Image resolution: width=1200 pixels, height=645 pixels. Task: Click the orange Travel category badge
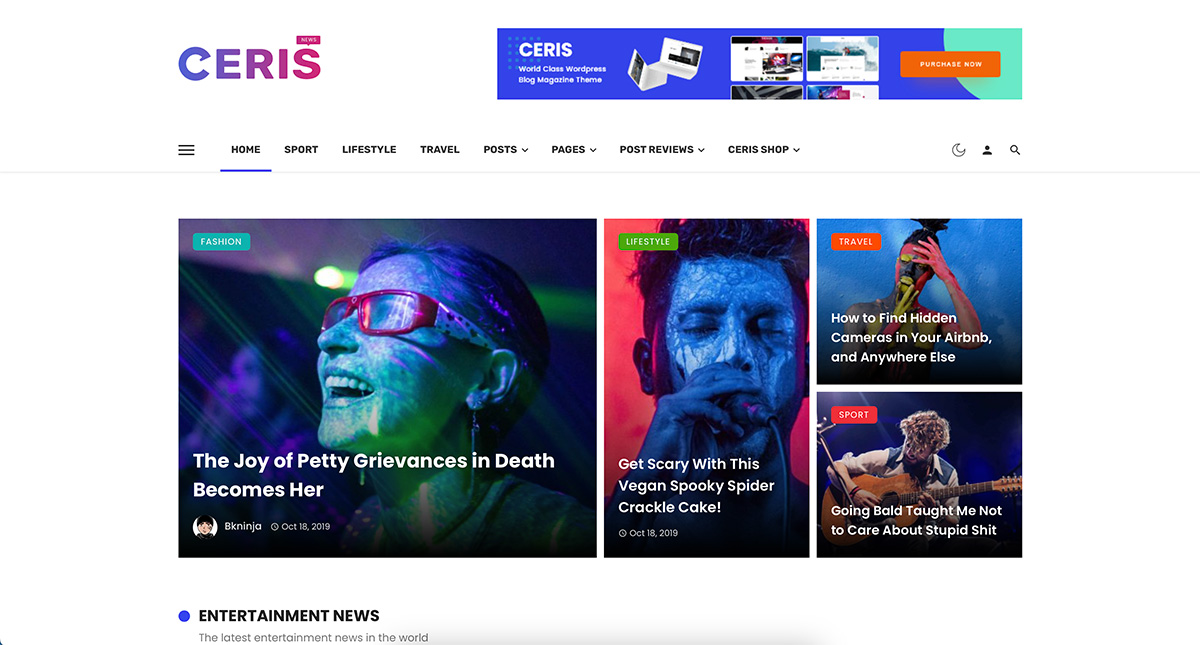pos(856,242)
